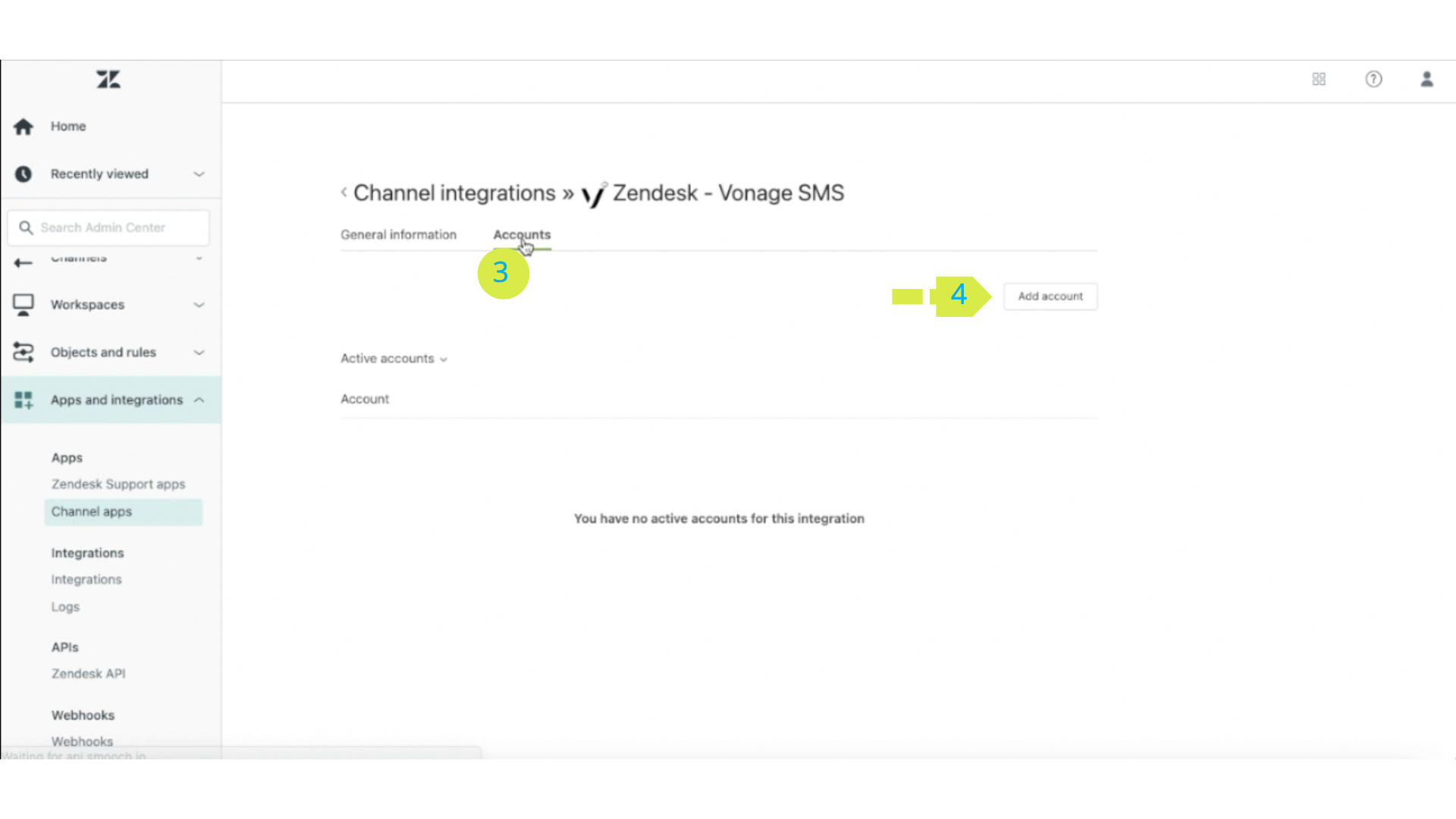Open the Active accounts dropdown
The image size is (1456, 819).
pos(394,359)
